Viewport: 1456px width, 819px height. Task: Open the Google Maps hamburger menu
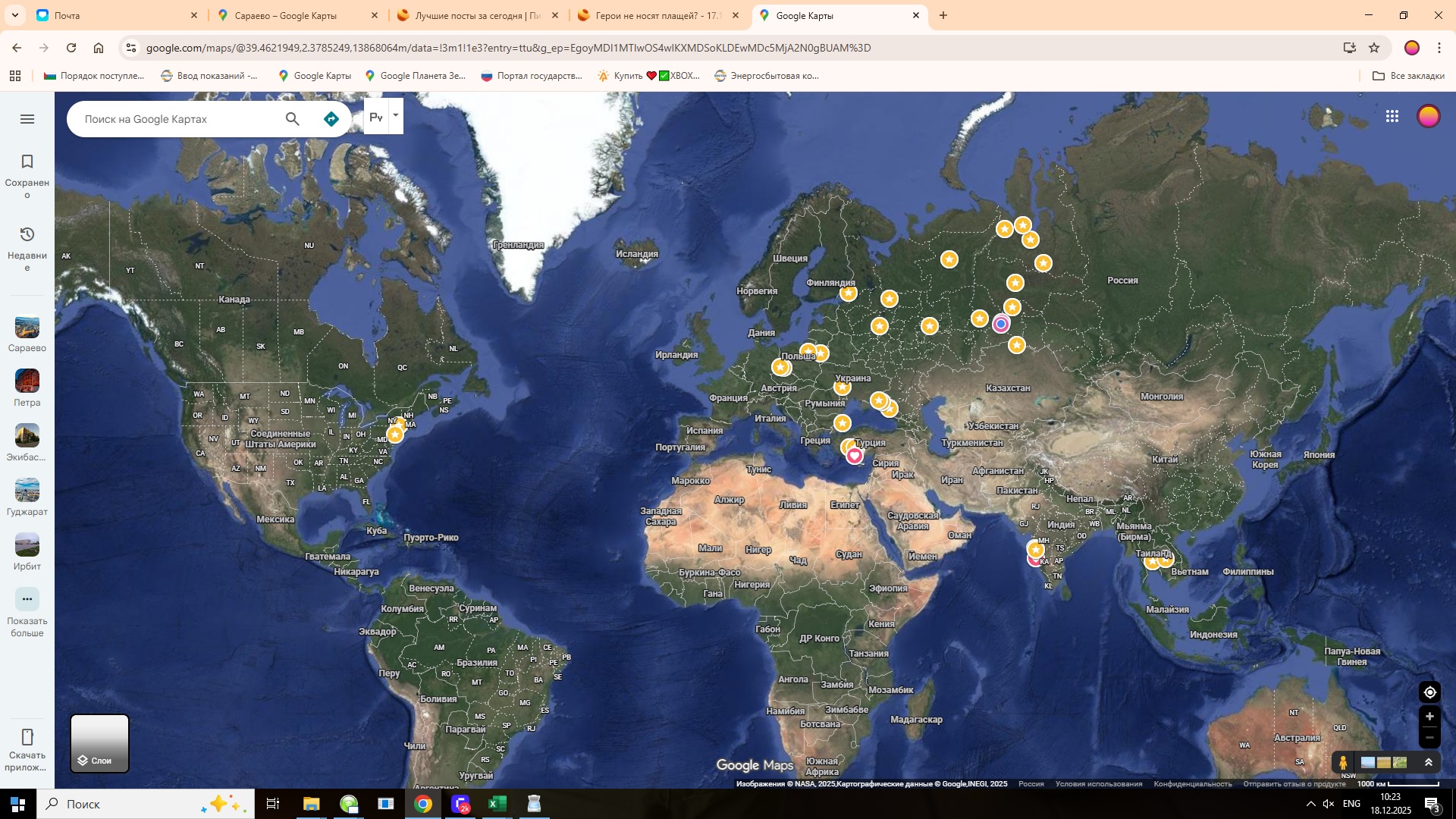coord(27,119)
